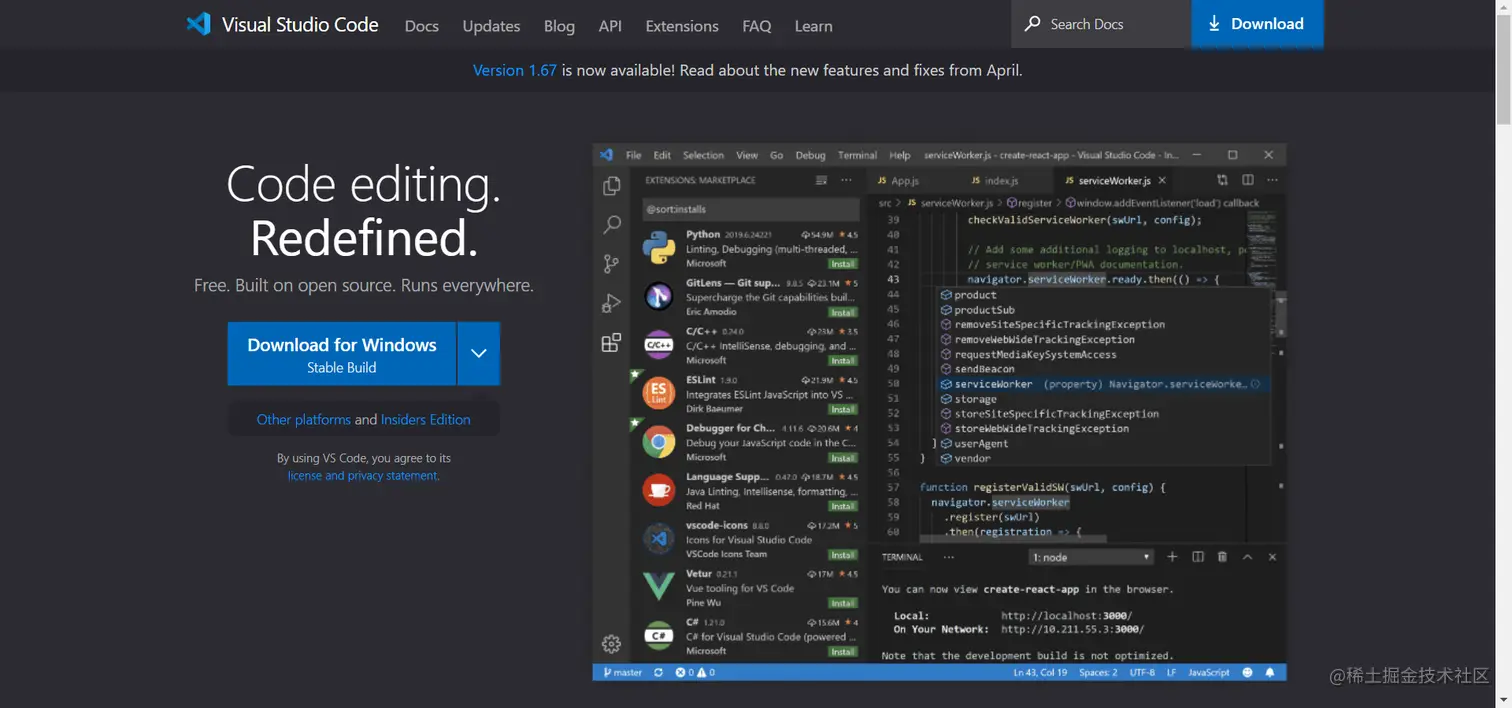Viewport: 1512px width, 708px height.
Task: Click the search magnifier icon in header
Action: point(1032,24)
